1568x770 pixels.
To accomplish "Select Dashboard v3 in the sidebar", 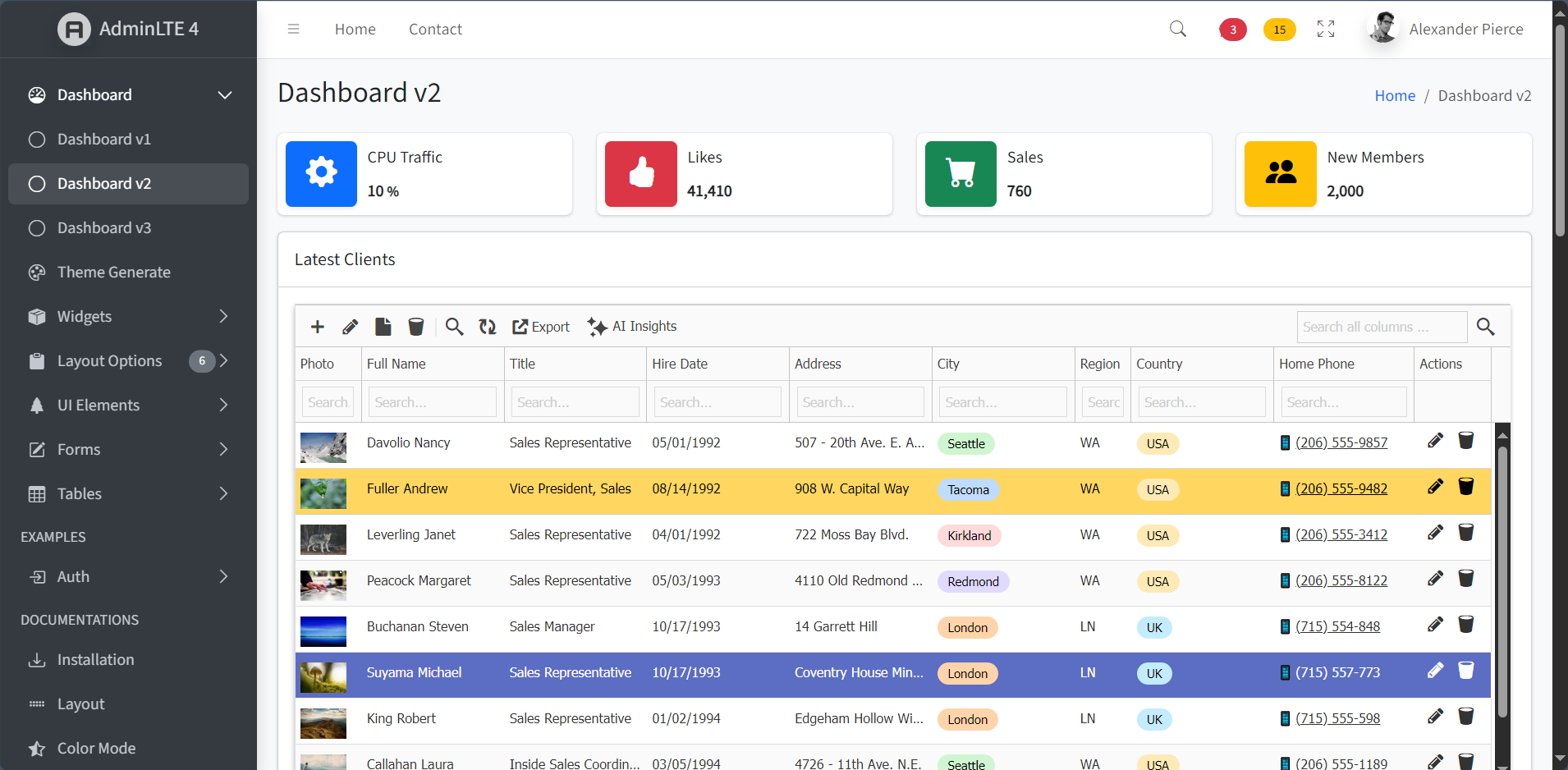I will [x=104, y=228].
